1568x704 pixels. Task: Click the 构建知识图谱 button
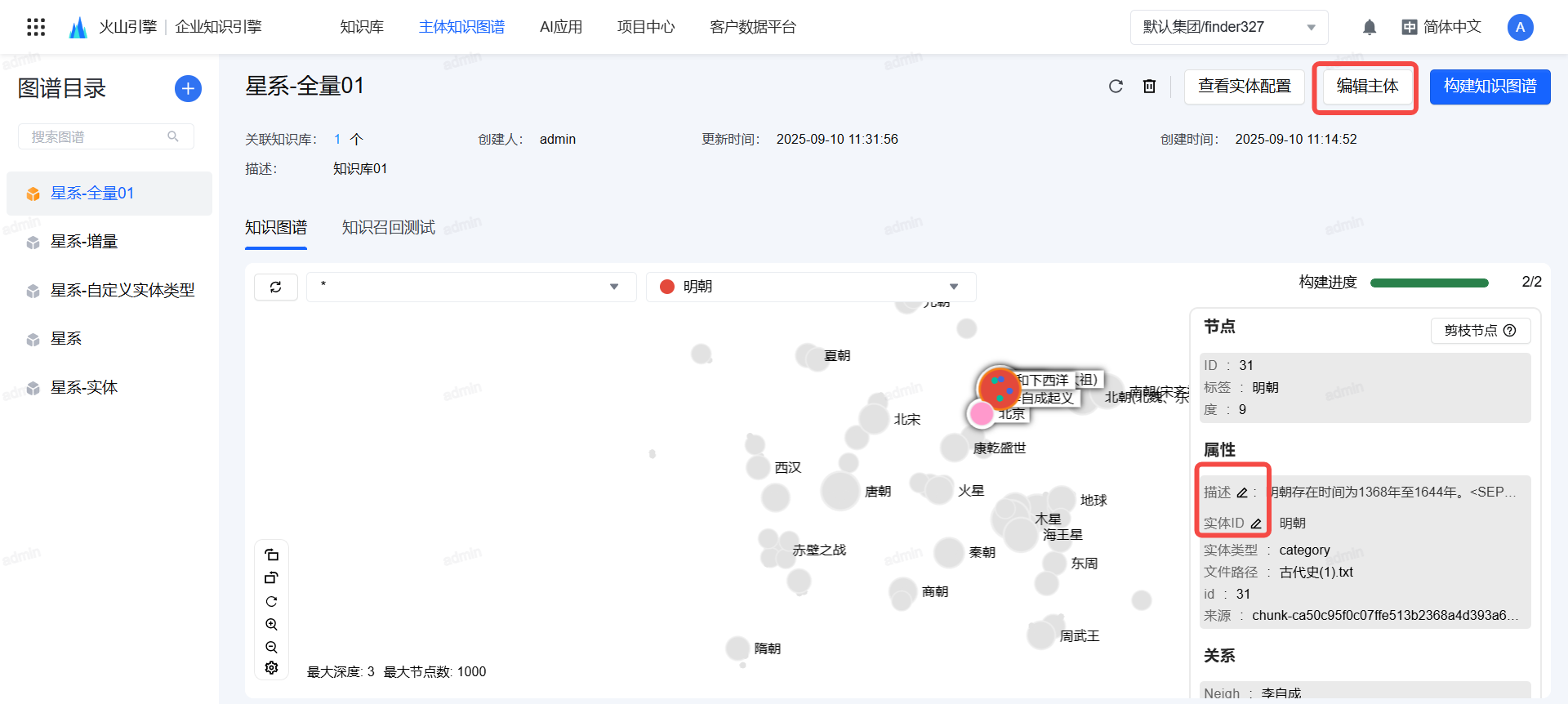1490,87
